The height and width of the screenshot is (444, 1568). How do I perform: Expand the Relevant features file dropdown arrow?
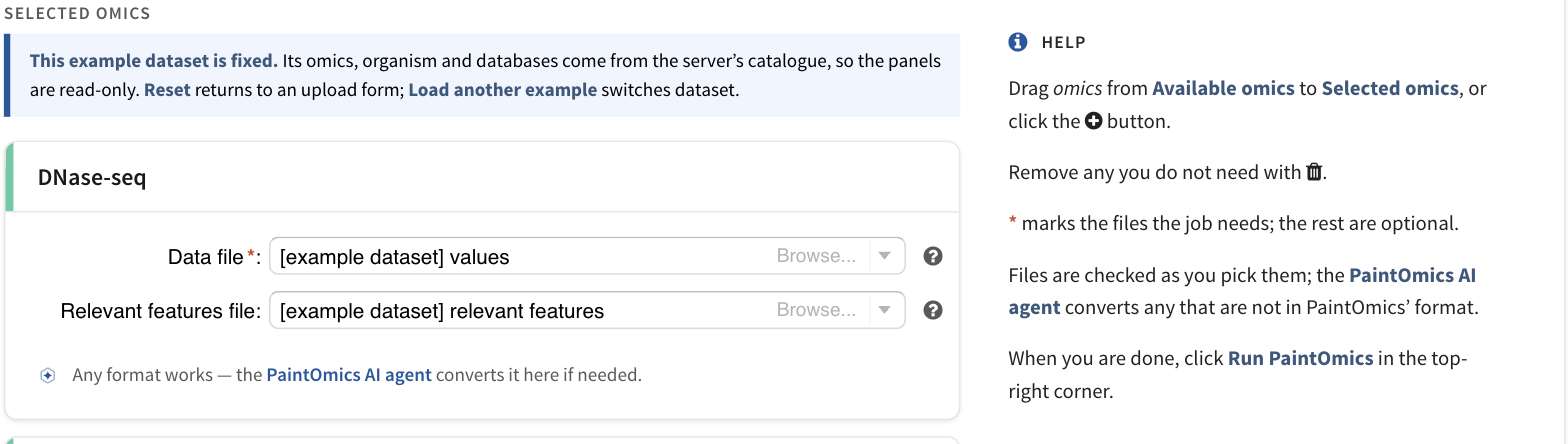[884, 310]
